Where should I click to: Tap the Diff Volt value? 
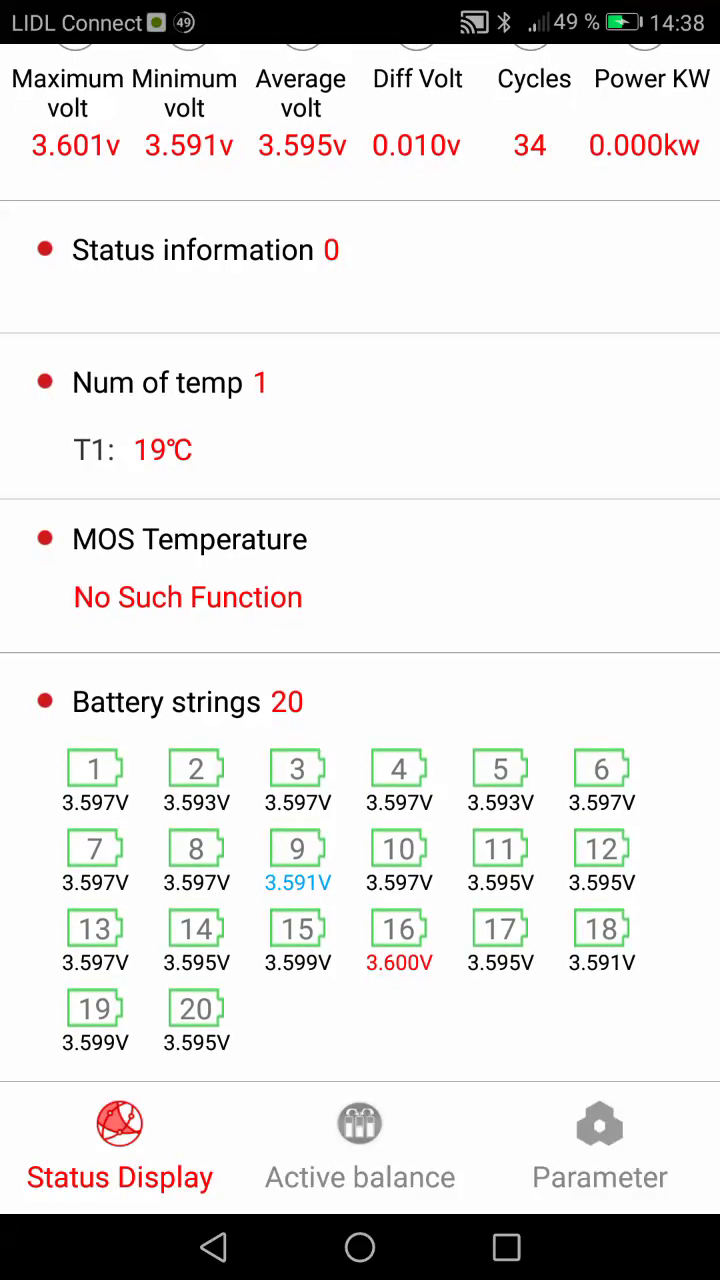pyautogui.click(x=416, y=146)
